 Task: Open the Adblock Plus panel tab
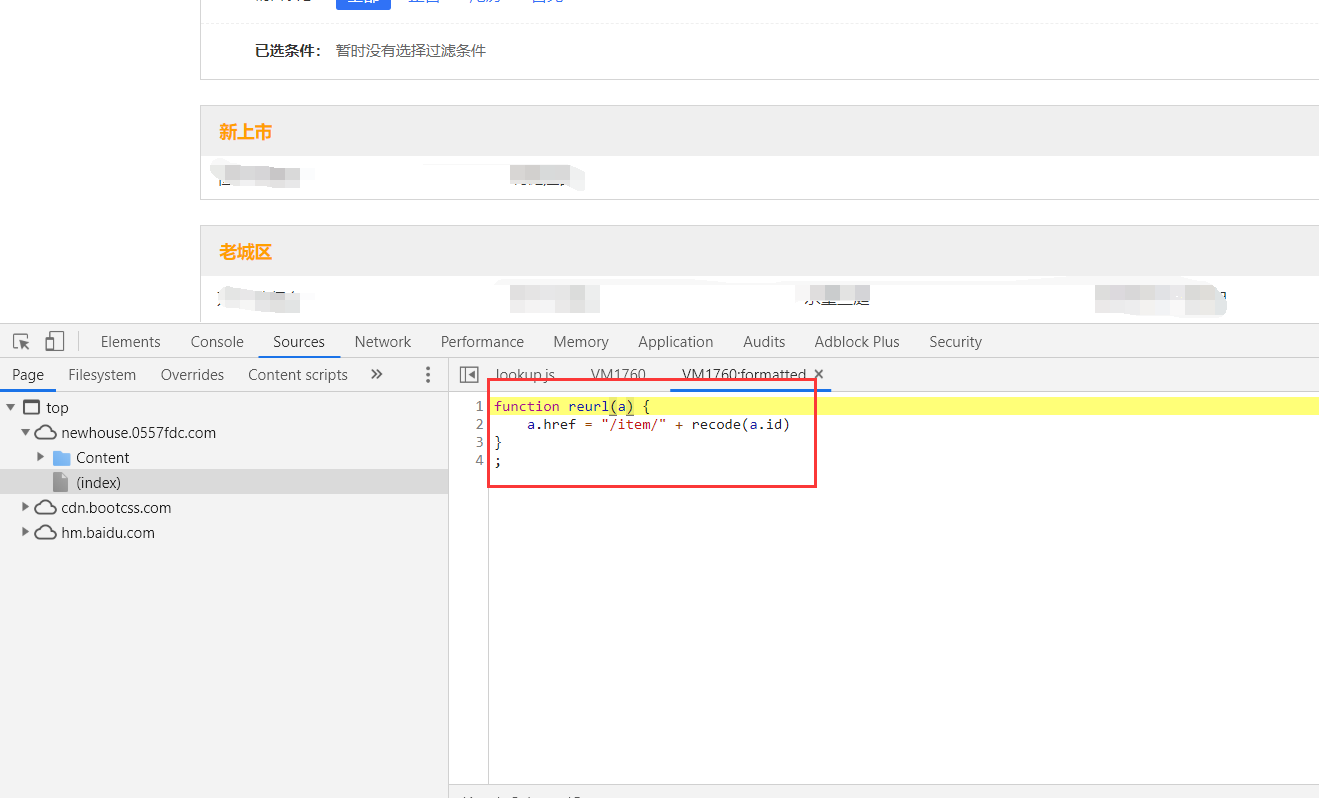pyautogui.click(x=857, y=342)
